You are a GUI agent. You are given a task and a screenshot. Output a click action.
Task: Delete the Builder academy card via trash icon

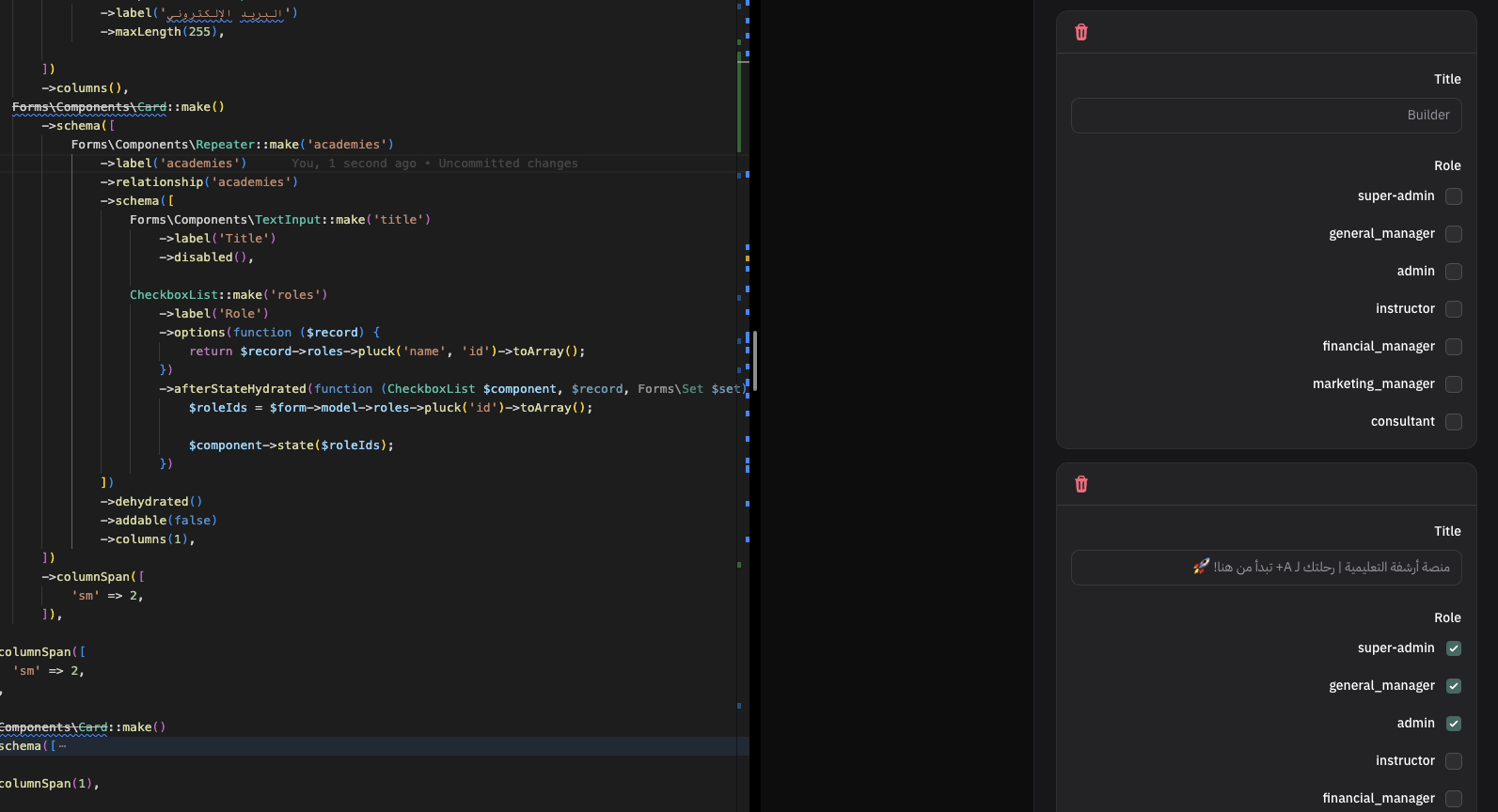pos(1081,32)
